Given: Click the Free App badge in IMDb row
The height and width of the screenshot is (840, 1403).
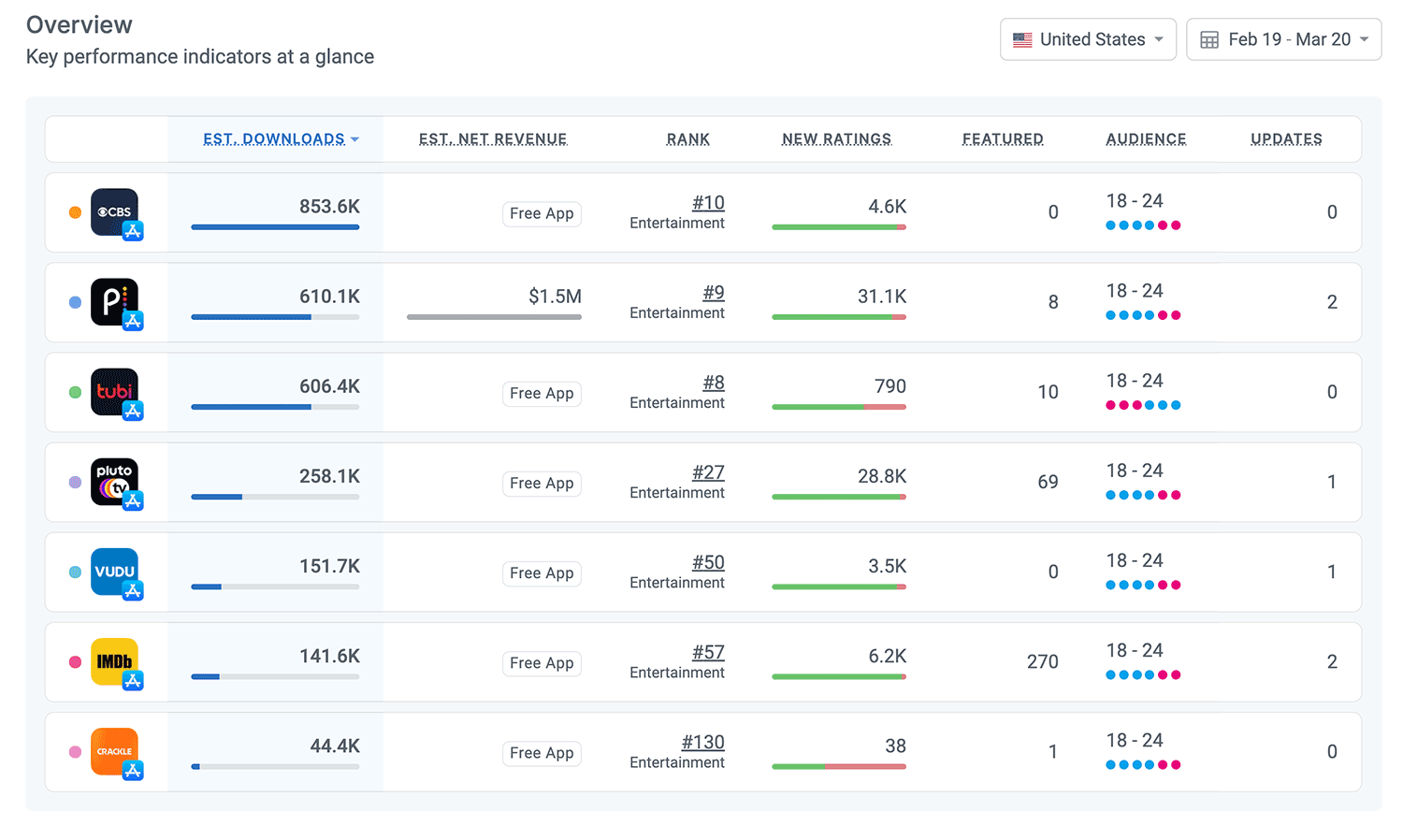Looking at the screenshot, I should click(x=542, y=663).
